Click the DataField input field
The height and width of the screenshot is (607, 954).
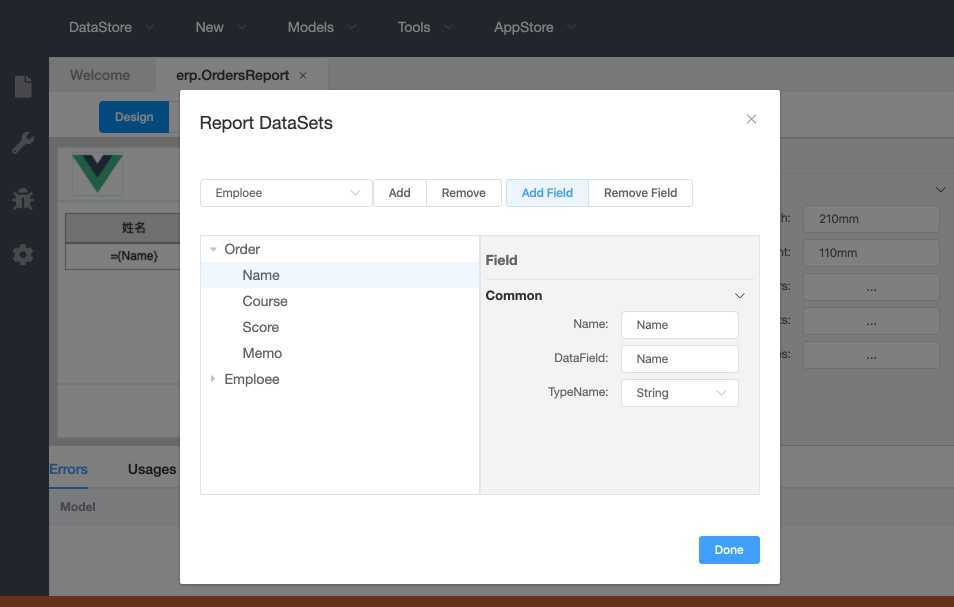[680, 359]
